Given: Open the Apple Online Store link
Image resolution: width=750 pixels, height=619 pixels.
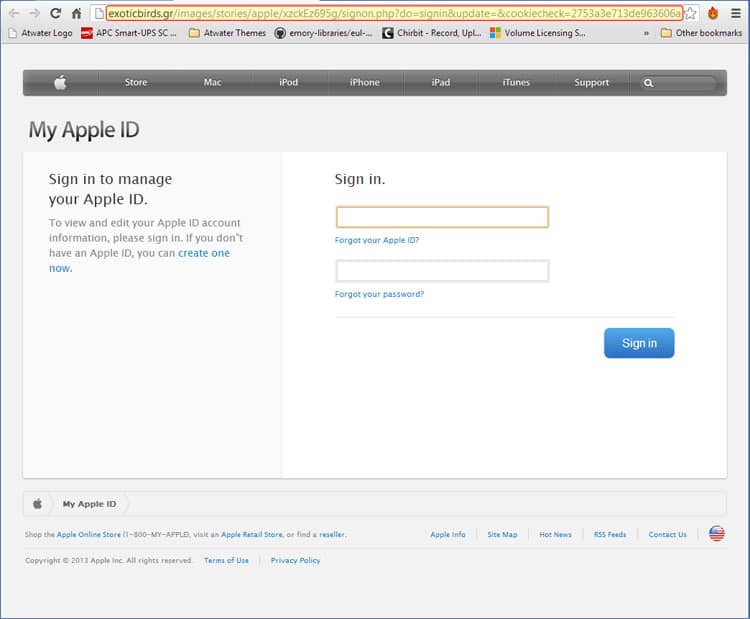Looking at the screenshot, I should (88, 534).
